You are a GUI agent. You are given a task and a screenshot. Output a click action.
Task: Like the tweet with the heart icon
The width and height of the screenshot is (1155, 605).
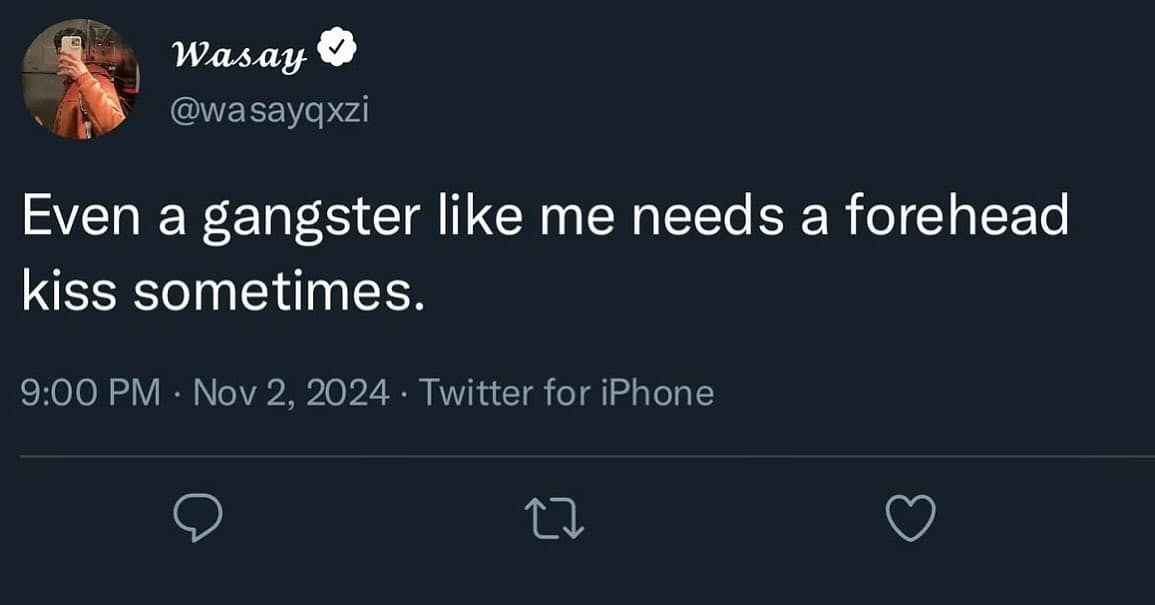coord(911,519)
